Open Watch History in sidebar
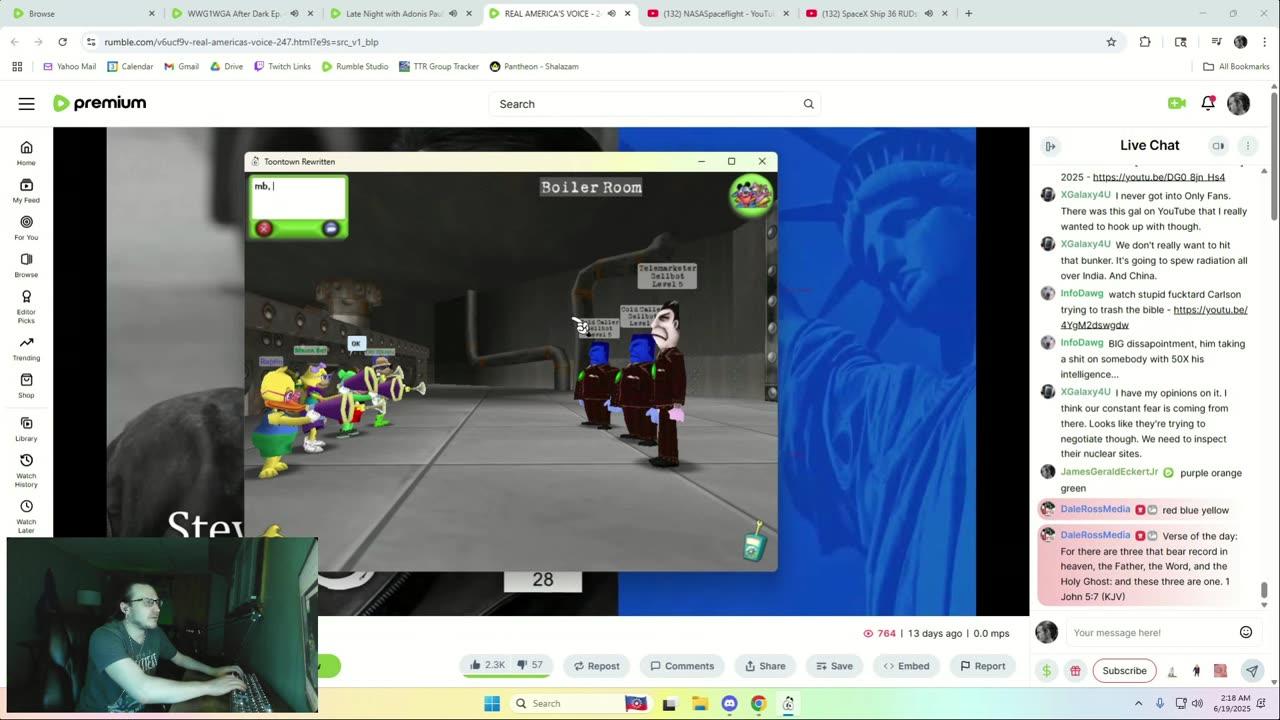Viewport: 1280px width, 720px height. pyautogui.click(x=26, y=470)
